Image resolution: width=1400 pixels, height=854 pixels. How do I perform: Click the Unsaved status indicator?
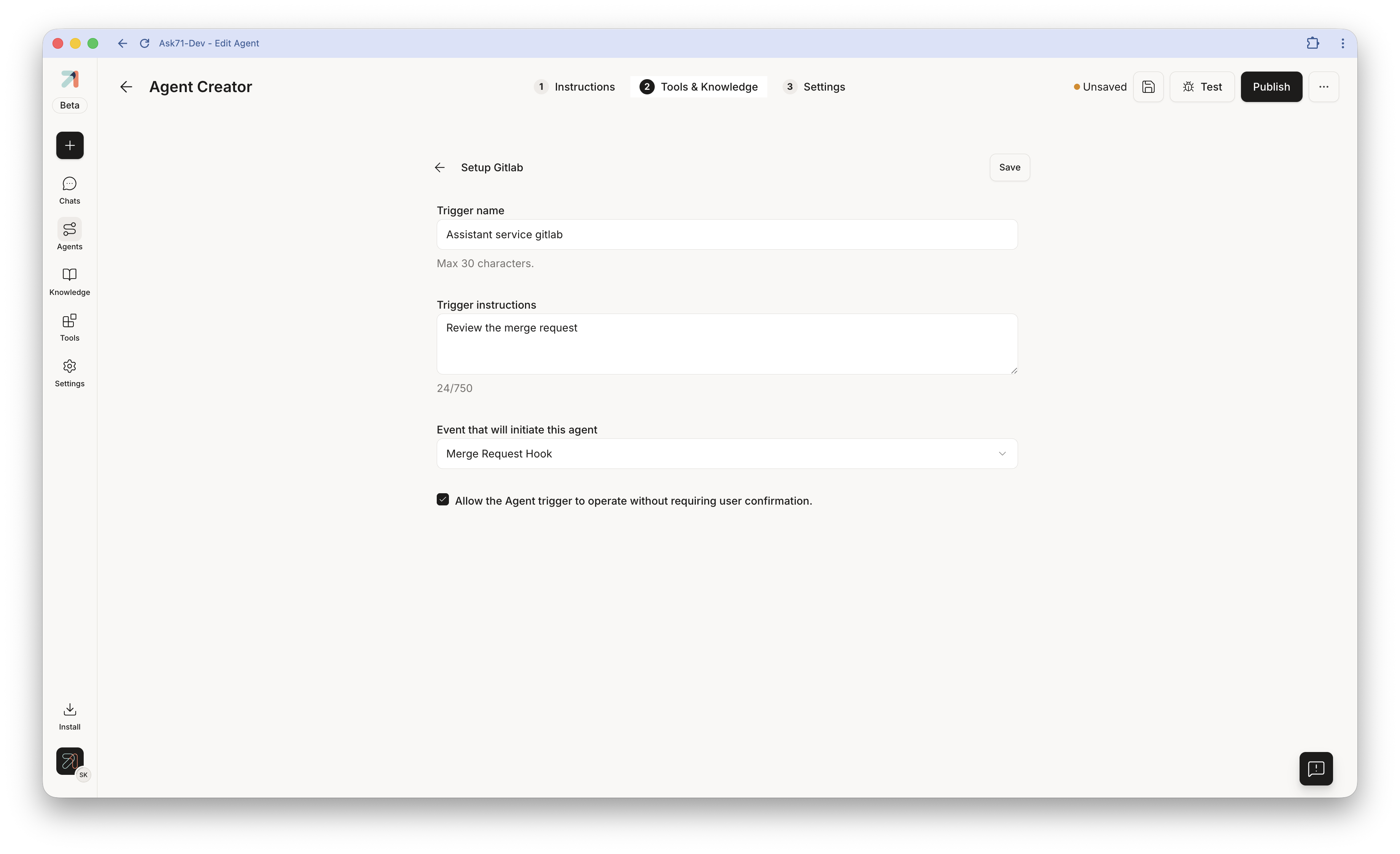click(x=1100, y=86)
